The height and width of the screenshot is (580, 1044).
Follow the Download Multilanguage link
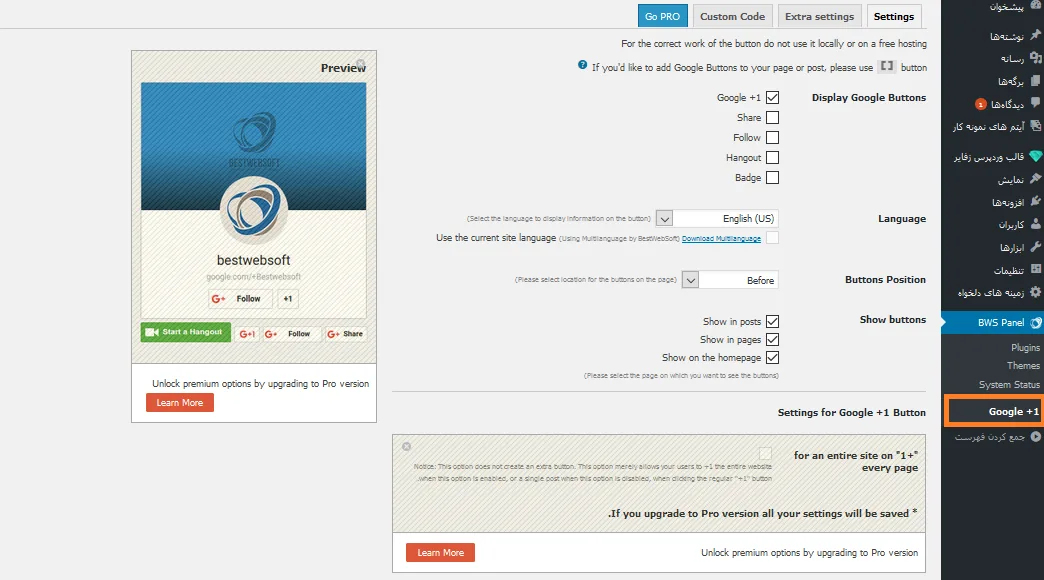pos(721,238)
